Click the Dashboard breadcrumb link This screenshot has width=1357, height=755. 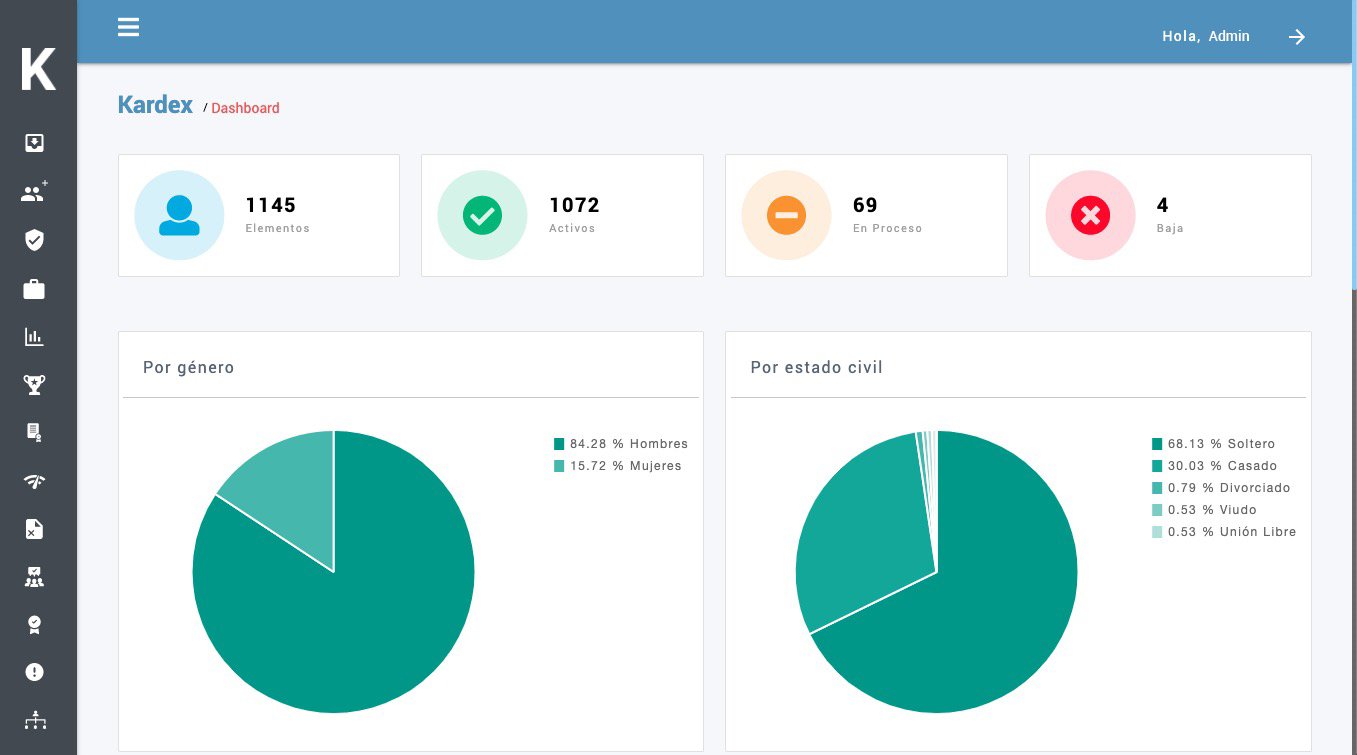coord(245,108)
